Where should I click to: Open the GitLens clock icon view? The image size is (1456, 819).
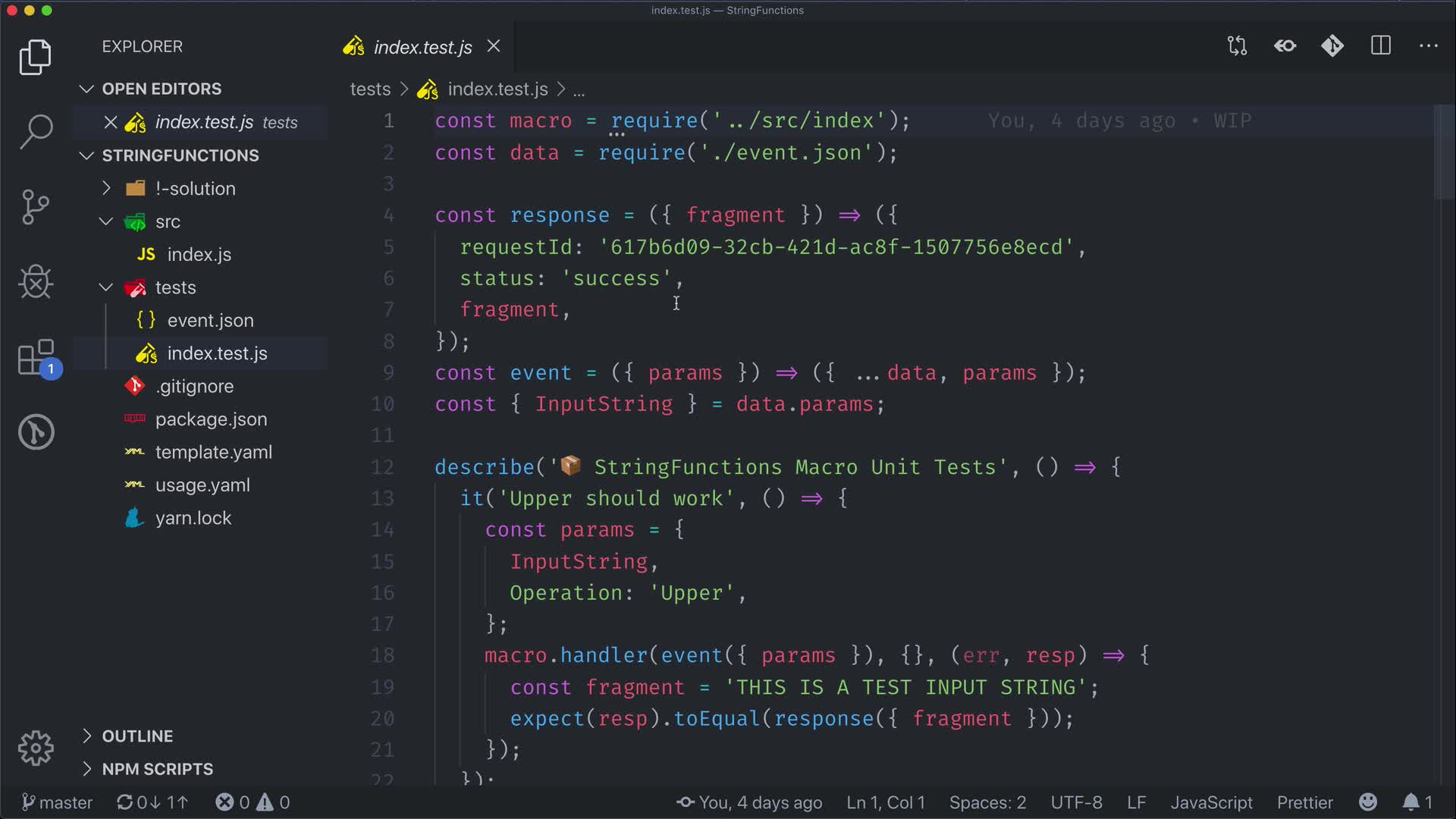[36, 432]
